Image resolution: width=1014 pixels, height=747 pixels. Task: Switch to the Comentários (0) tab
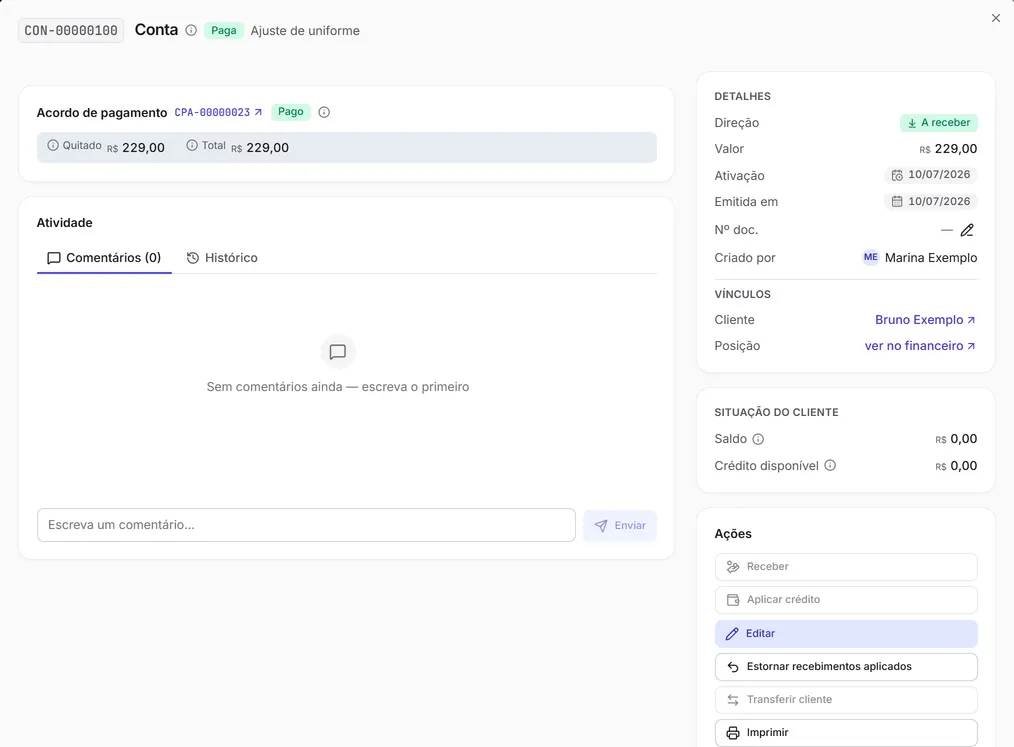pyautogui.click(x=104, y=258)
